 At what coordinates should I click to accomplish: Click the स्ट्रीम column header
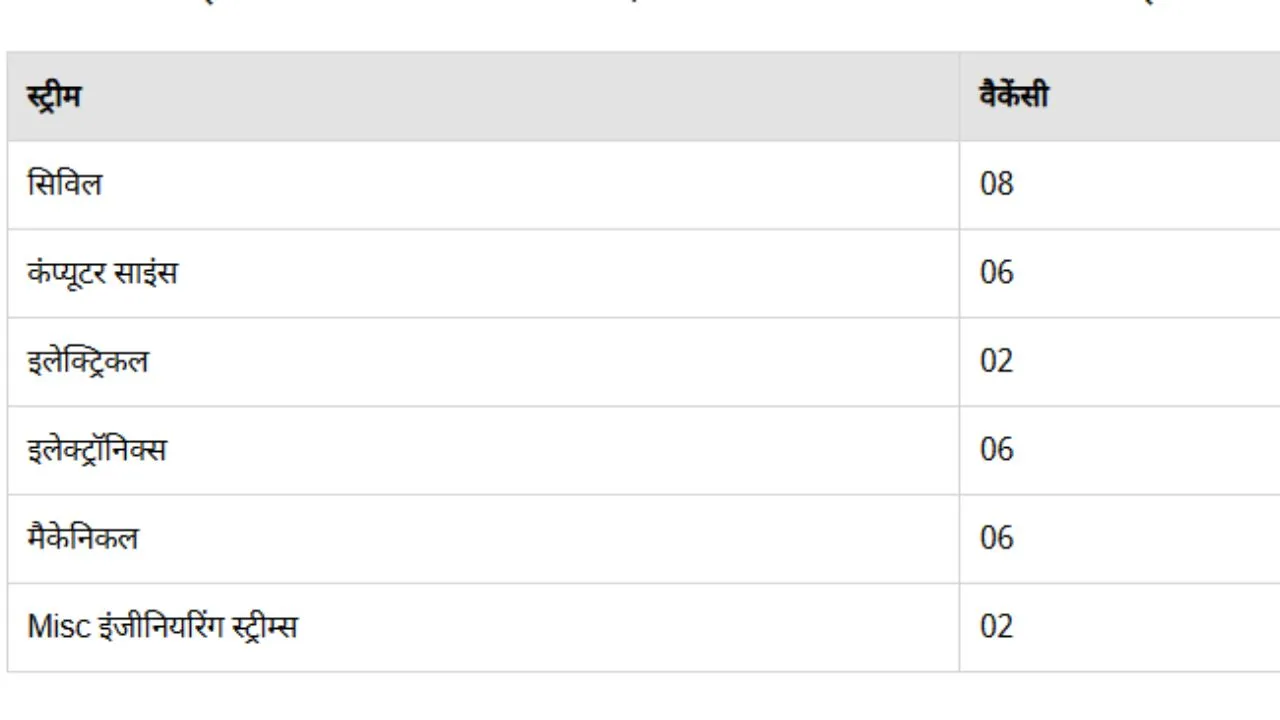483,96
